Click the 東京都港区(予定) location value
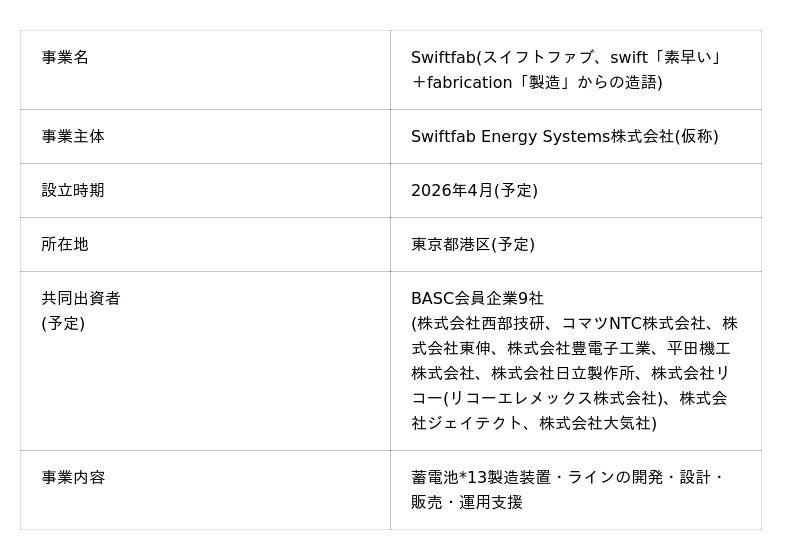Viewport: 800px width, 560px height. click(x=473, y=245)
